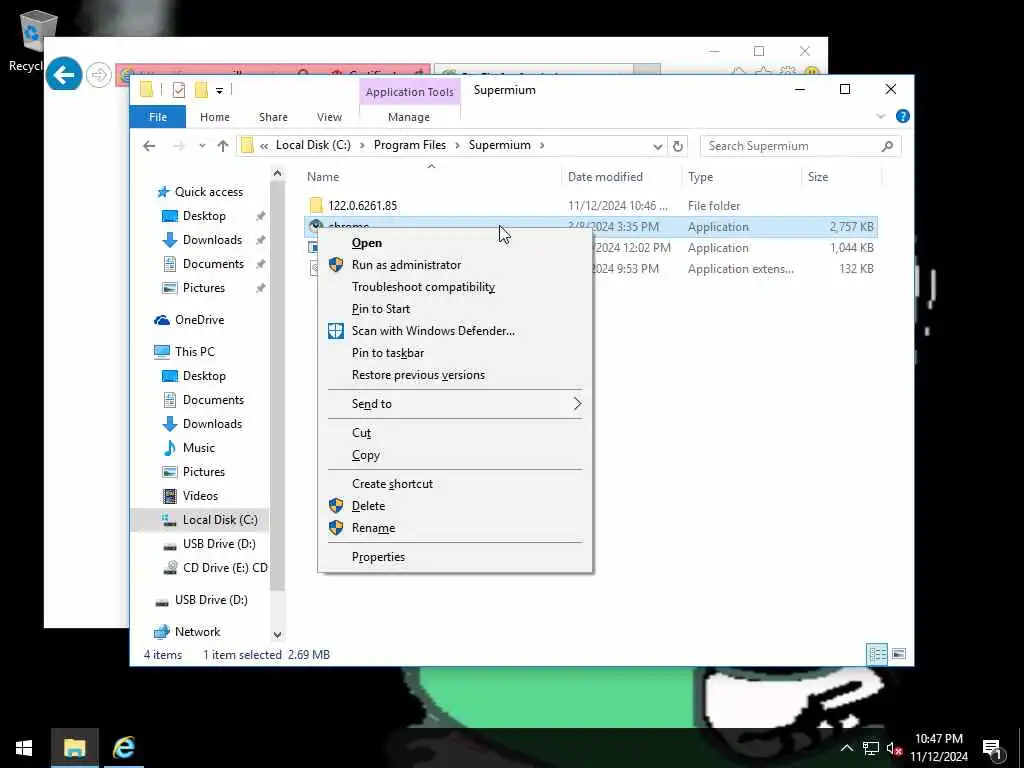The height and width of the screenshot is (768, 1024).
Task: Open the 122.0.6261.85 folder row
Action: click(x=591, y=206)
